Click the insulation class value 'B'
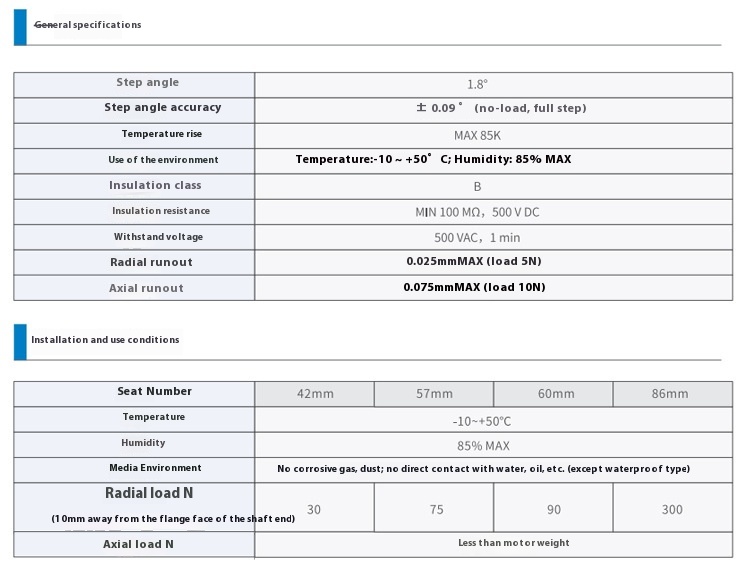Image resolution: width=750 pixels, height=570 pixels. (x=477, y=187)
